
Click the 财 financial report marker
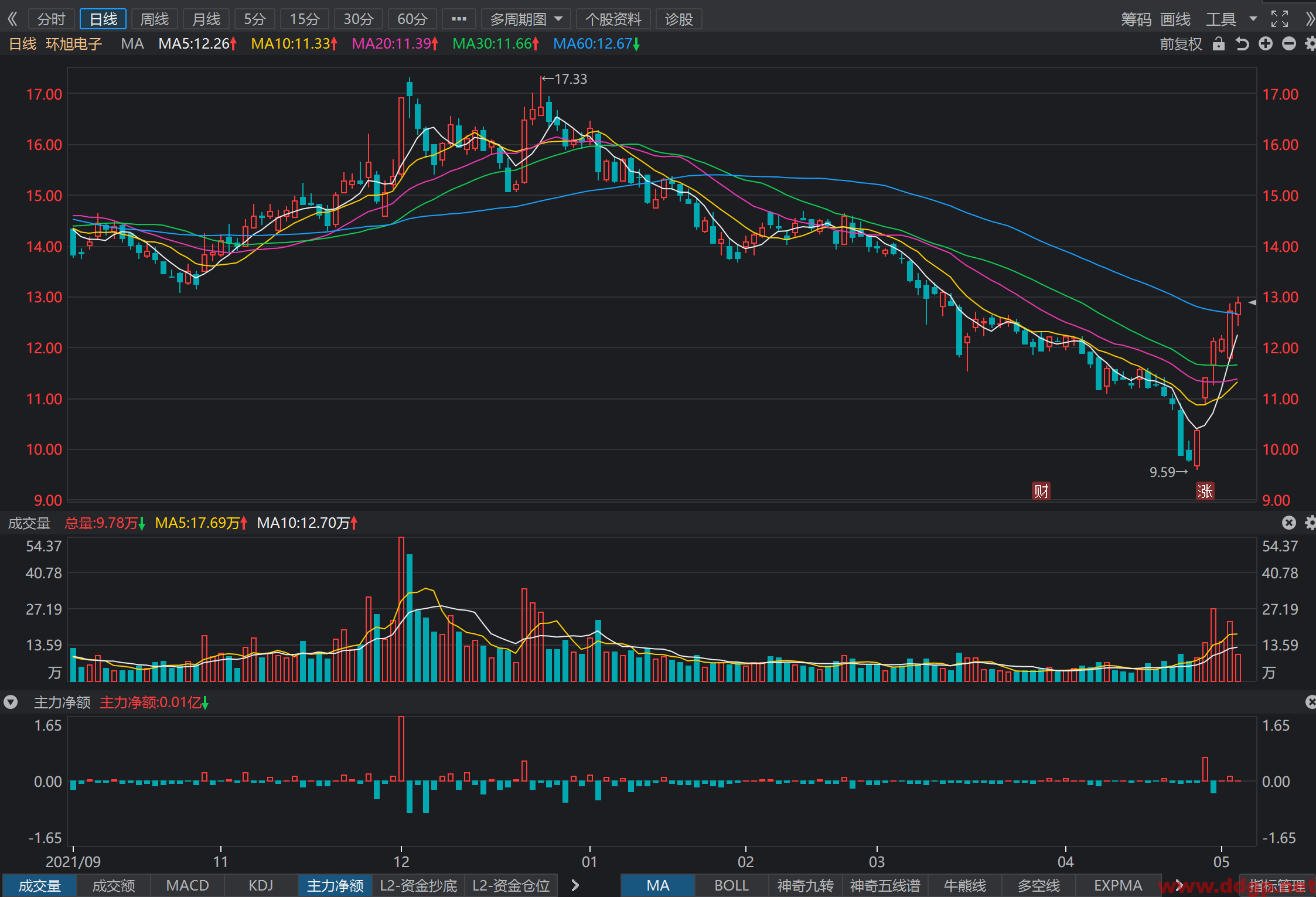[1041, 491]
